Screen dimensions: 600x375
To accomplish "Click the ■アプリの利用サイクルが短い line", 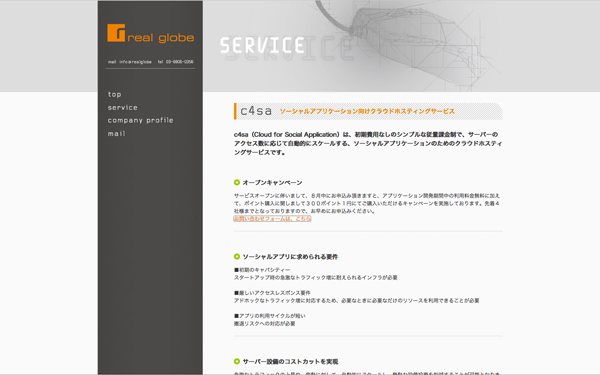I will (270, 316).
